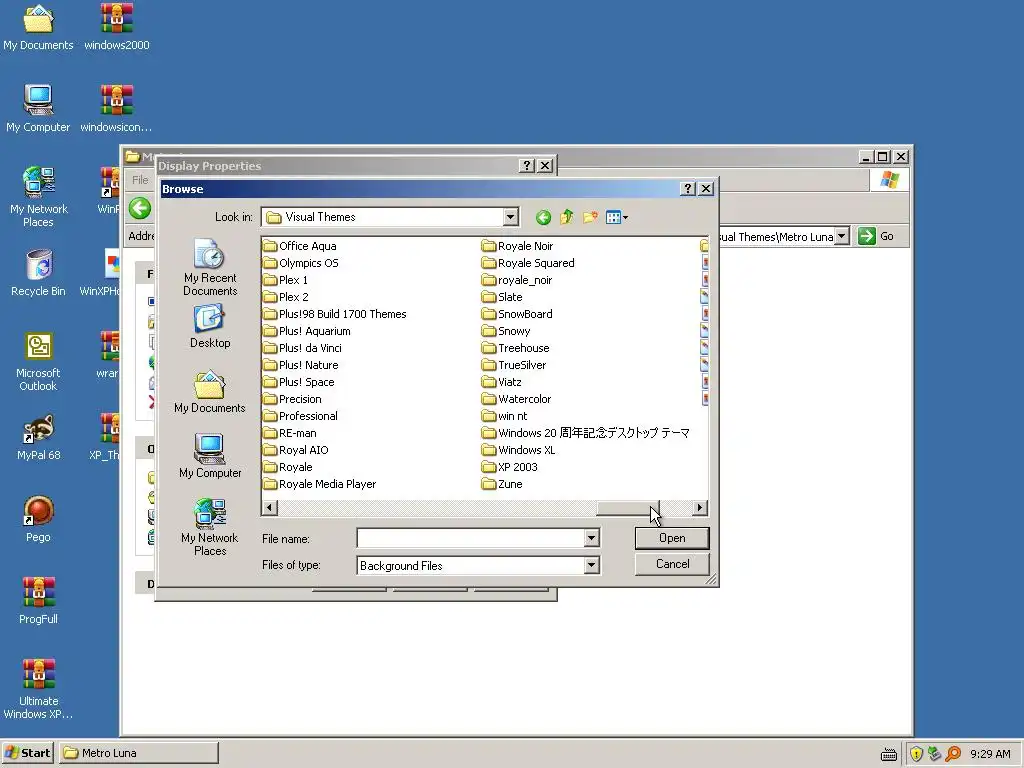Select the Plus! Aquarium folder
Screen dimensions: 1024x768
pyautogui.click(x=307, y=331)
